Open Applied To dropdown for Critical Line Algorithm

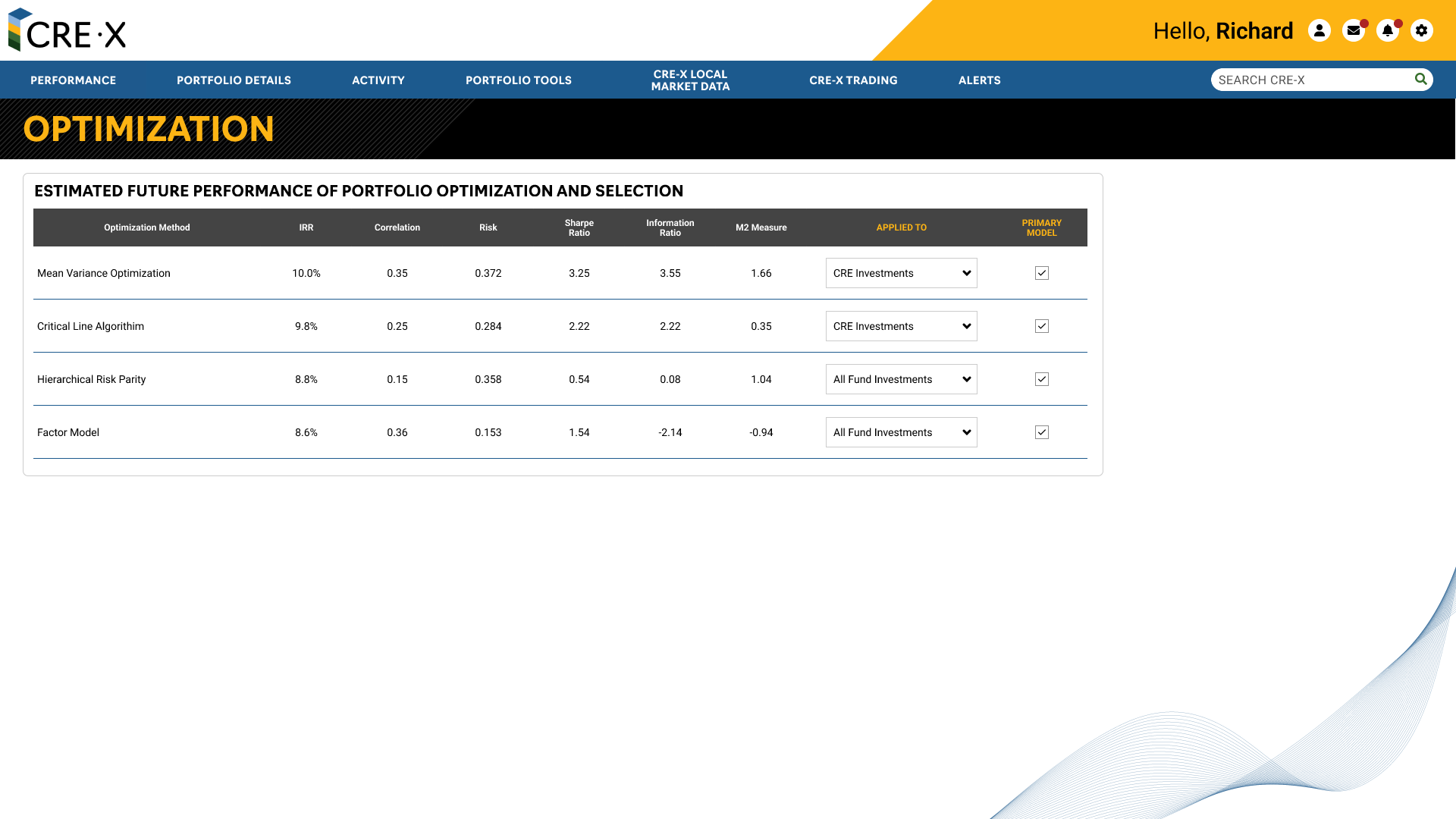901,326
